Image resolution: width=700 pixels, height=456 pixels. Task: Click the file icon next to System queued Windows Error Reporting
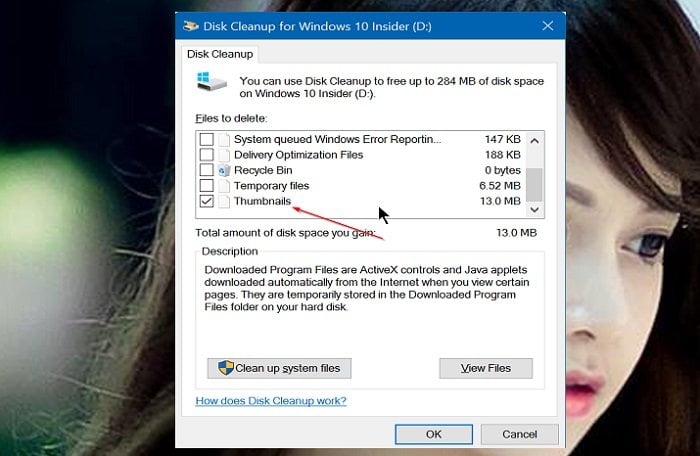pos(224,139)
